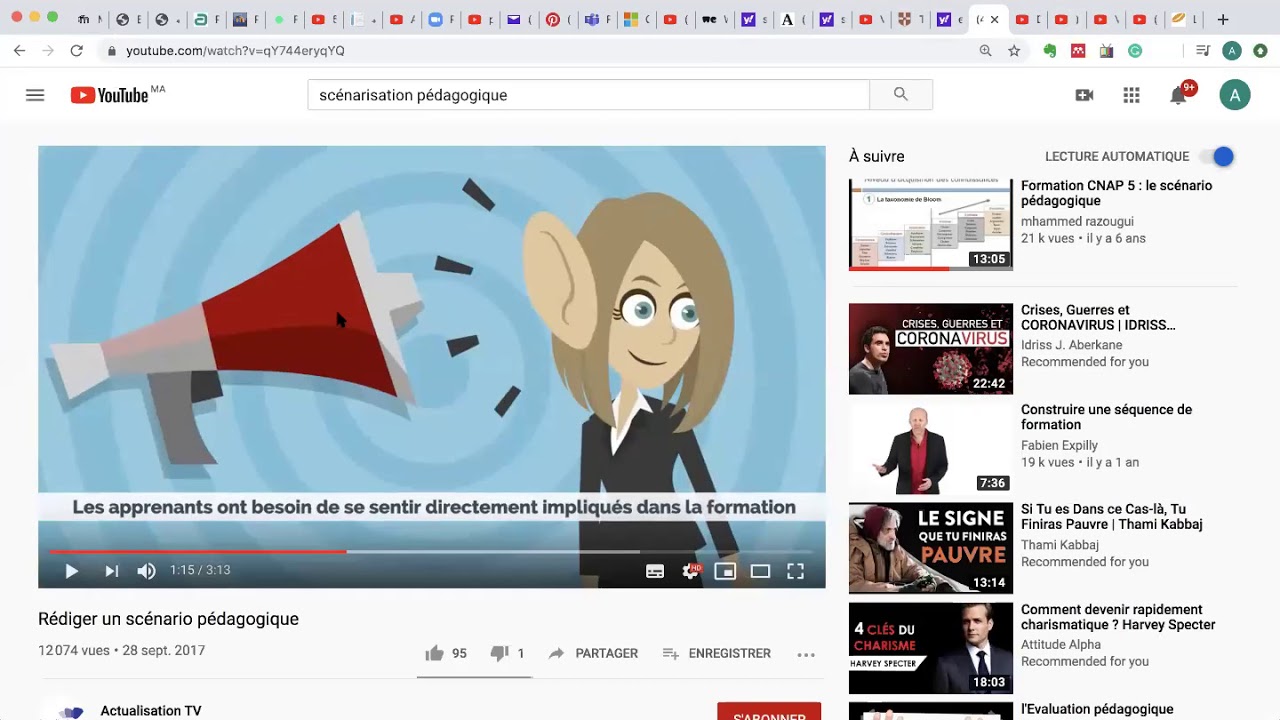1280x720 pixels.
Task: Click ENREGISTRER to save the video
Action: 717,653
